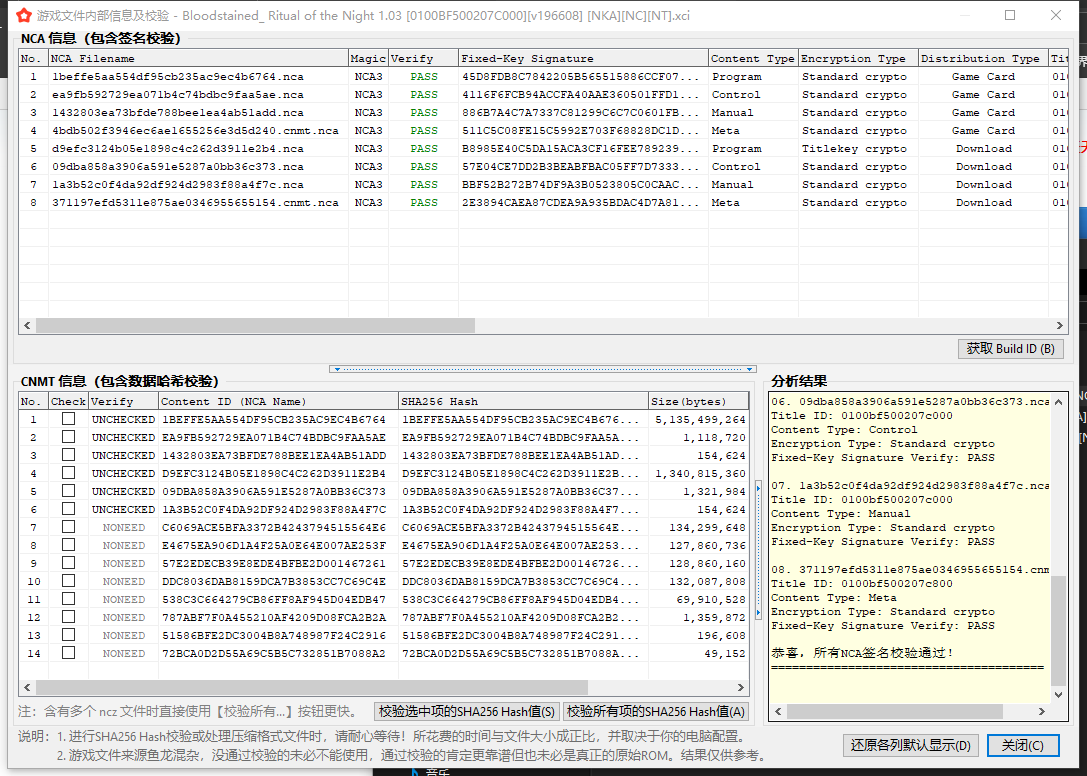
Task: Select row 09dba858a3906a591e5287a0bb36c373.nca
Action: coord(544,166)
